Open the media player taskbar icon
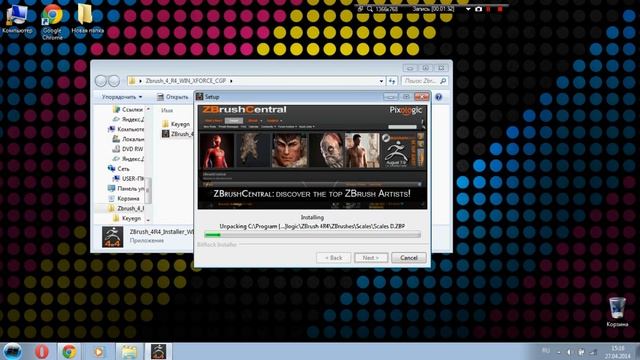640x360 pixels. click(99, 351)
